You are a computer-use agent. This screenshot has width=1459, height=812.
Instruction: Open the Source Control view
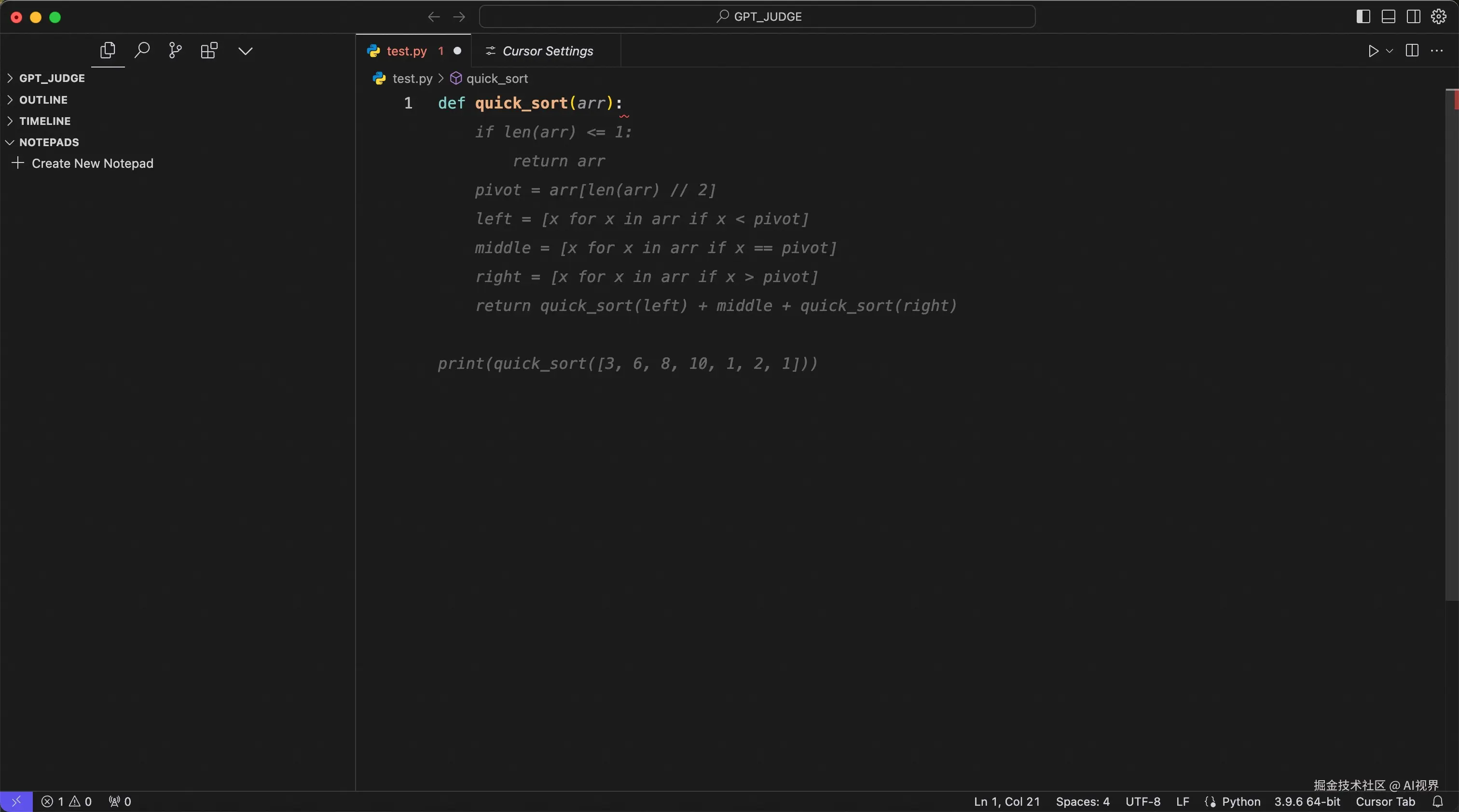pos(175,51)
